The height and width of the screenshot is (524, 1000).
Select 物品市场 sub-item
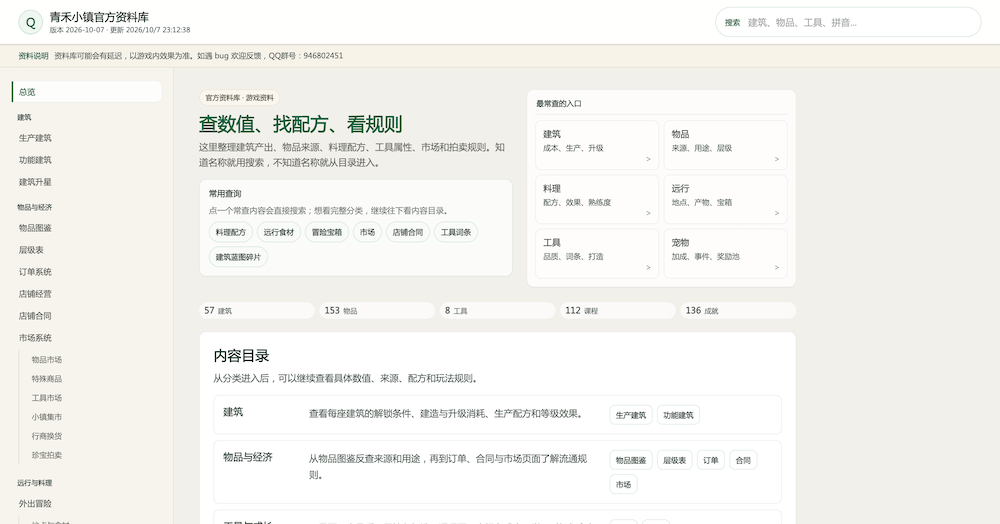(47, 360)
